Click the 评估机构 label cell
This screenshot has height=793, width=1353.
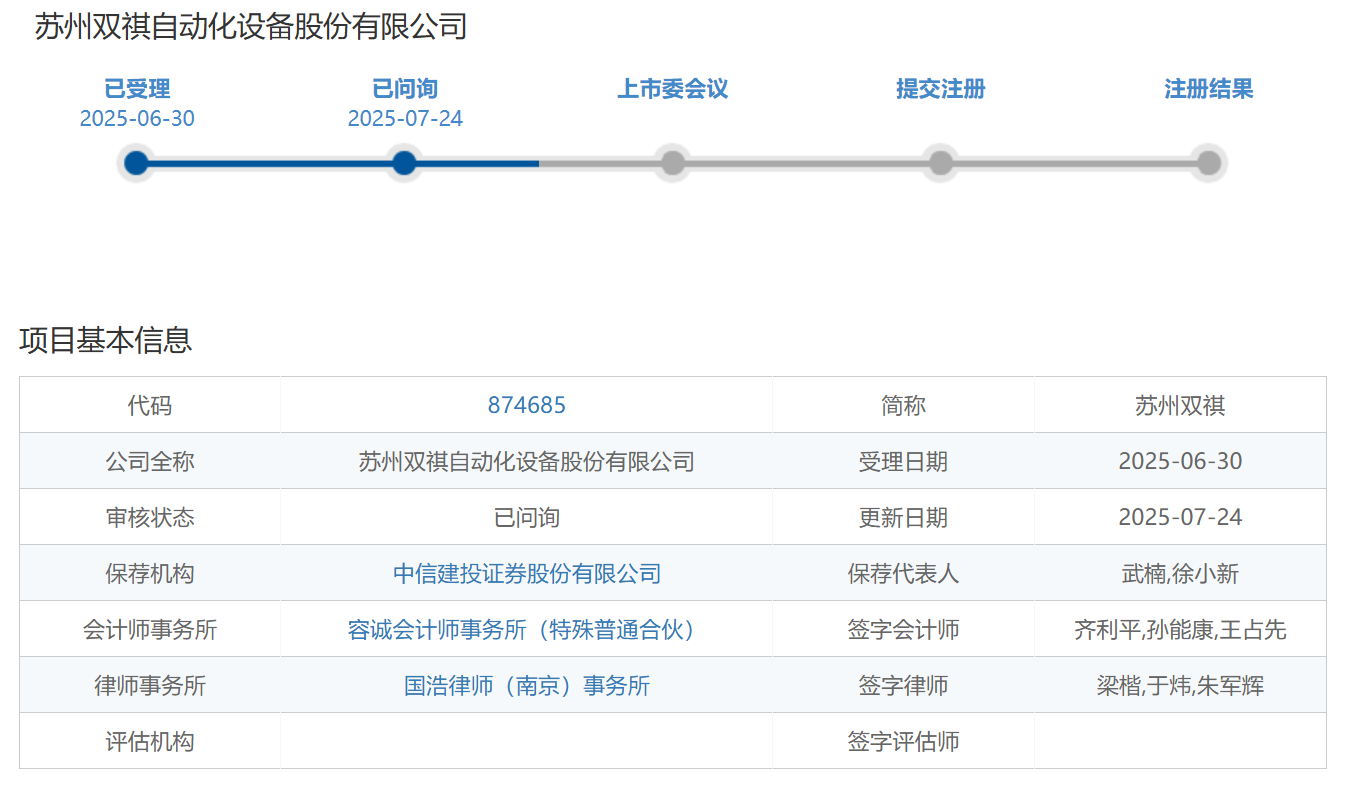pos(150,741)
